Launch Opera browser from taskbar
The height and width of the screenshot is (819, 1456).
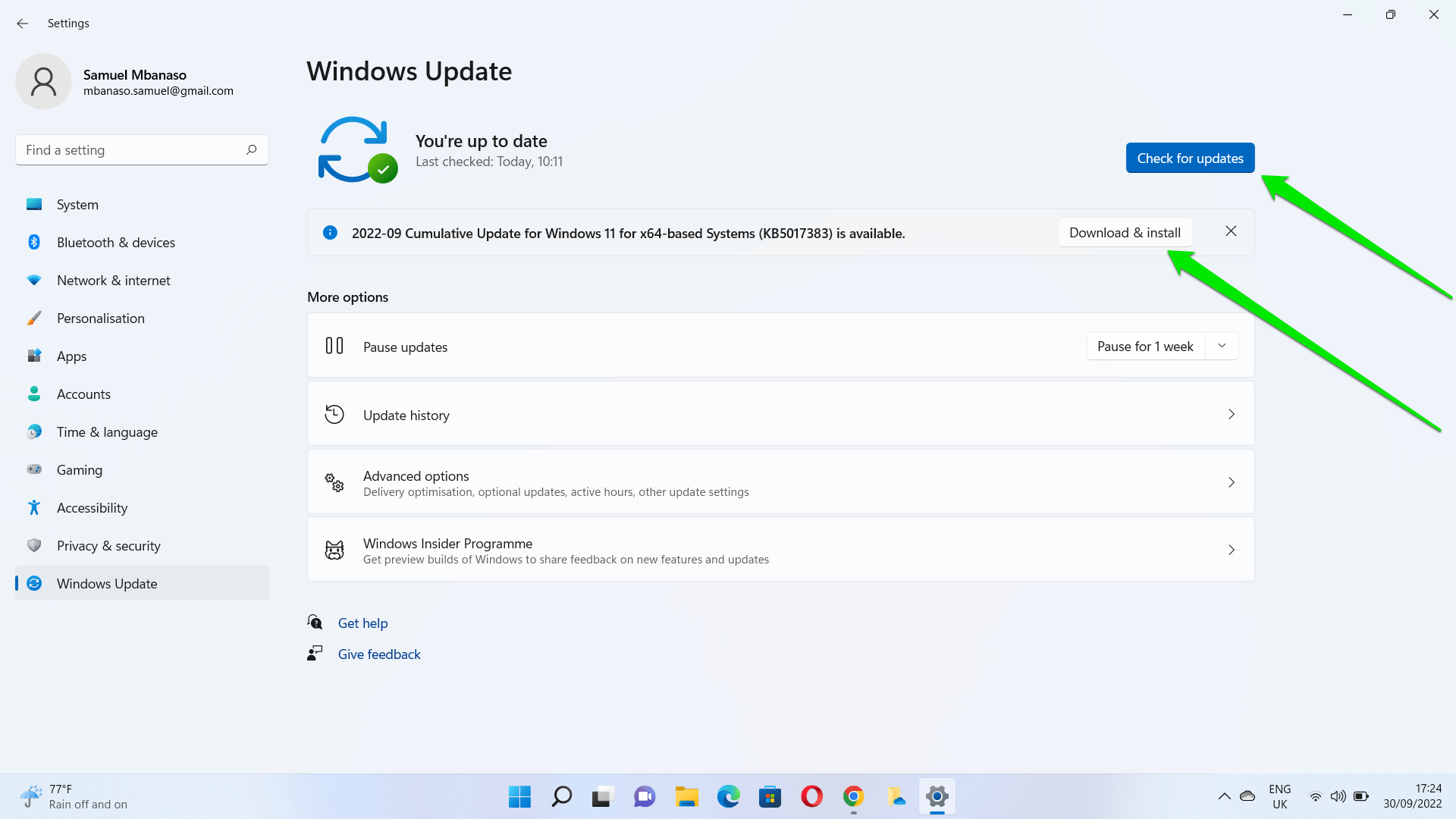pos(811,796)
